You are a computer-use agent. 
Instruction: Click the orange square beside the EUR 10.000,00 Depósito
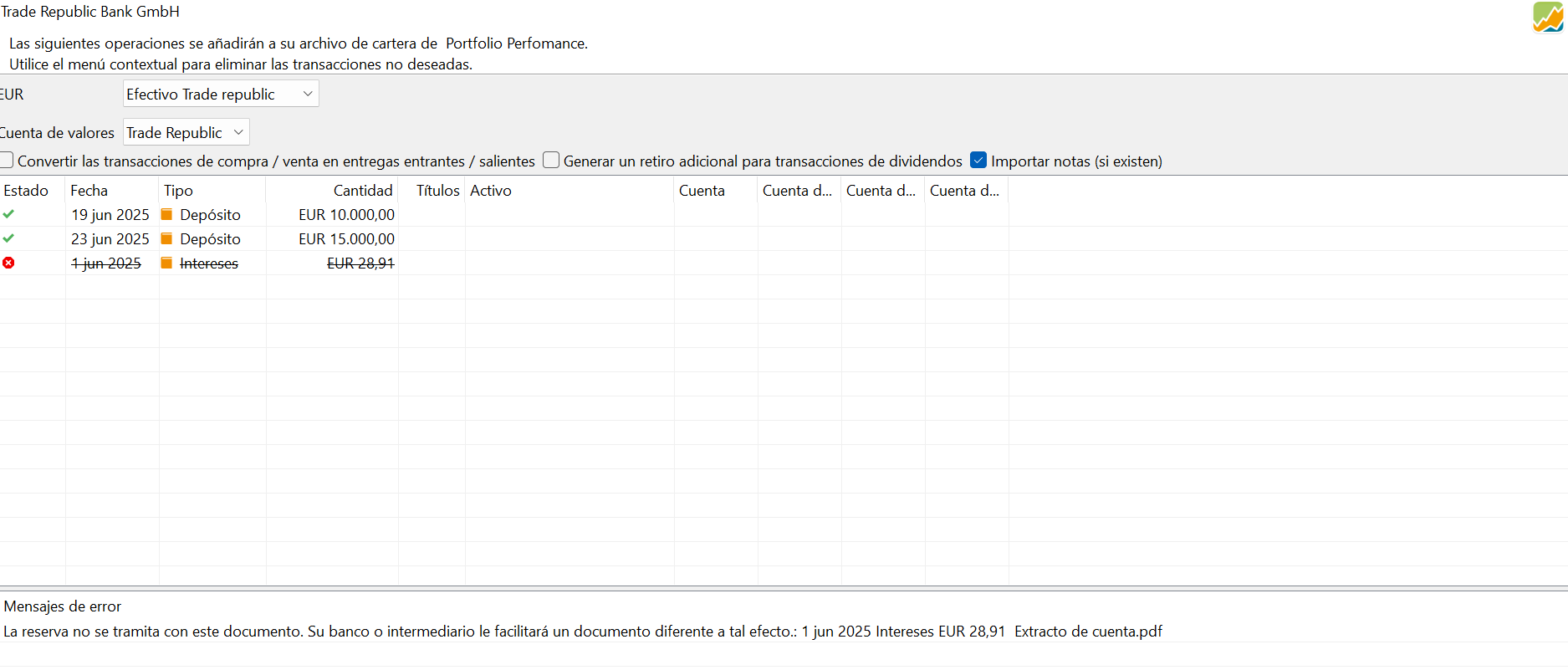tap(166, 214)
